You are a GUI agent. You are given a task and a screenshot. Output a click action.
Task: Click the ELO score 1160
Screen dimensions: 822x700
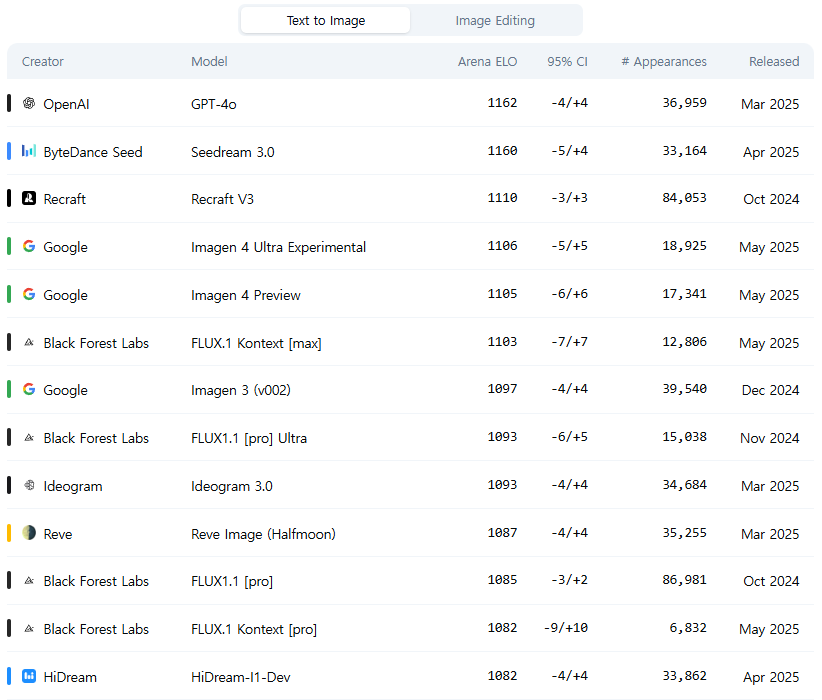tap(502, 151)
